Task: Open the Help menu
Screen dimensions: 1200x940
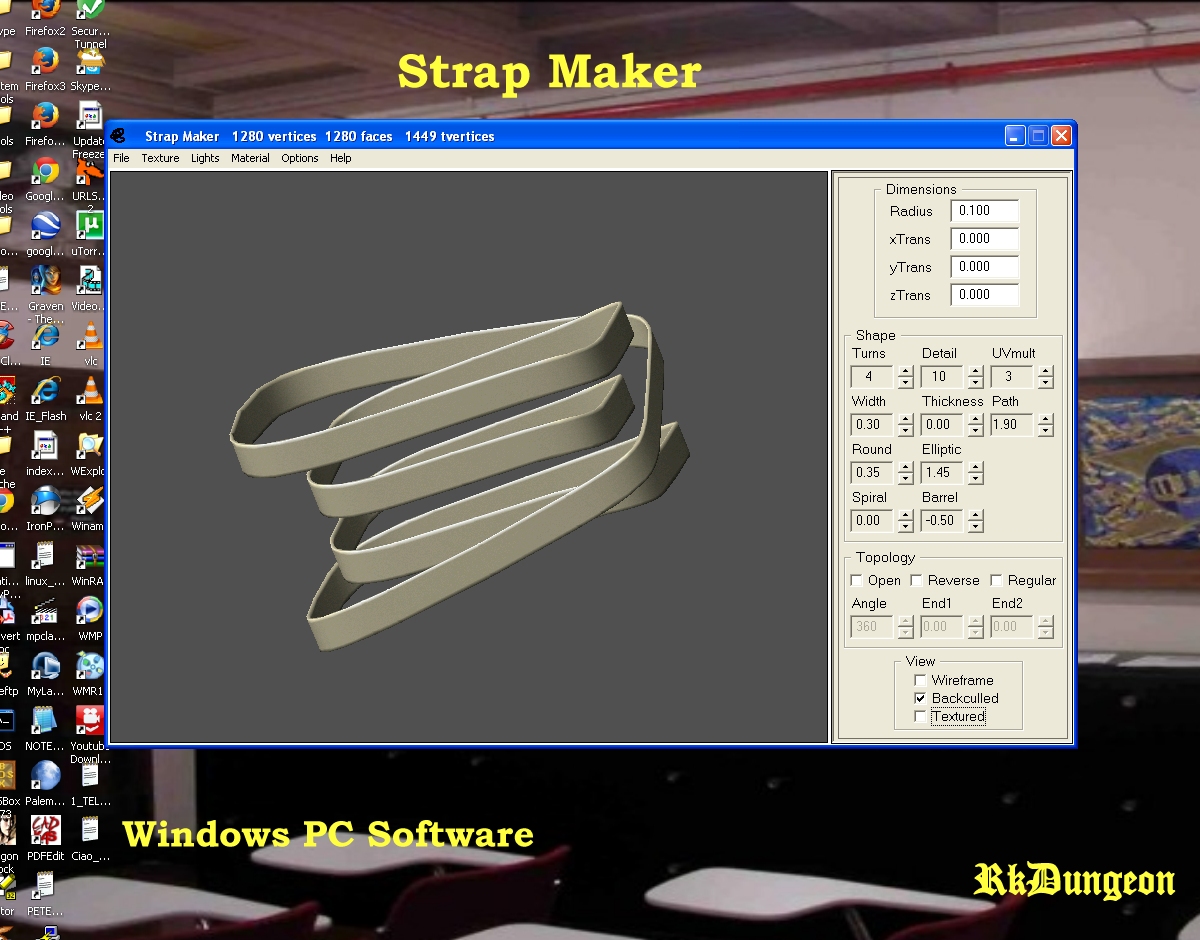Action: pos(341,158)
